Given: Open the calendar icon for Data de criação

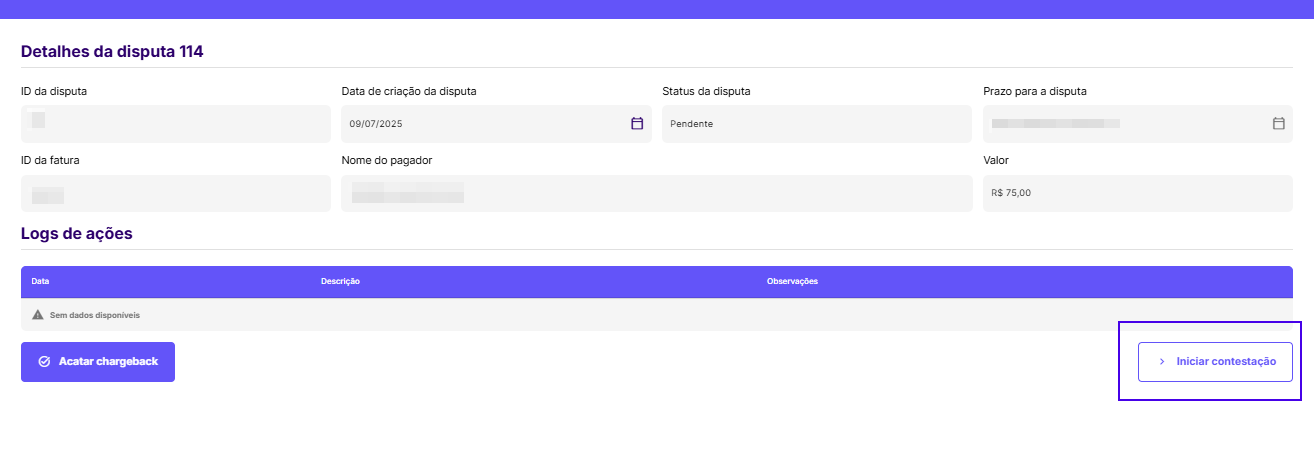Looking at the screenshot, I should tap(637, 123).
